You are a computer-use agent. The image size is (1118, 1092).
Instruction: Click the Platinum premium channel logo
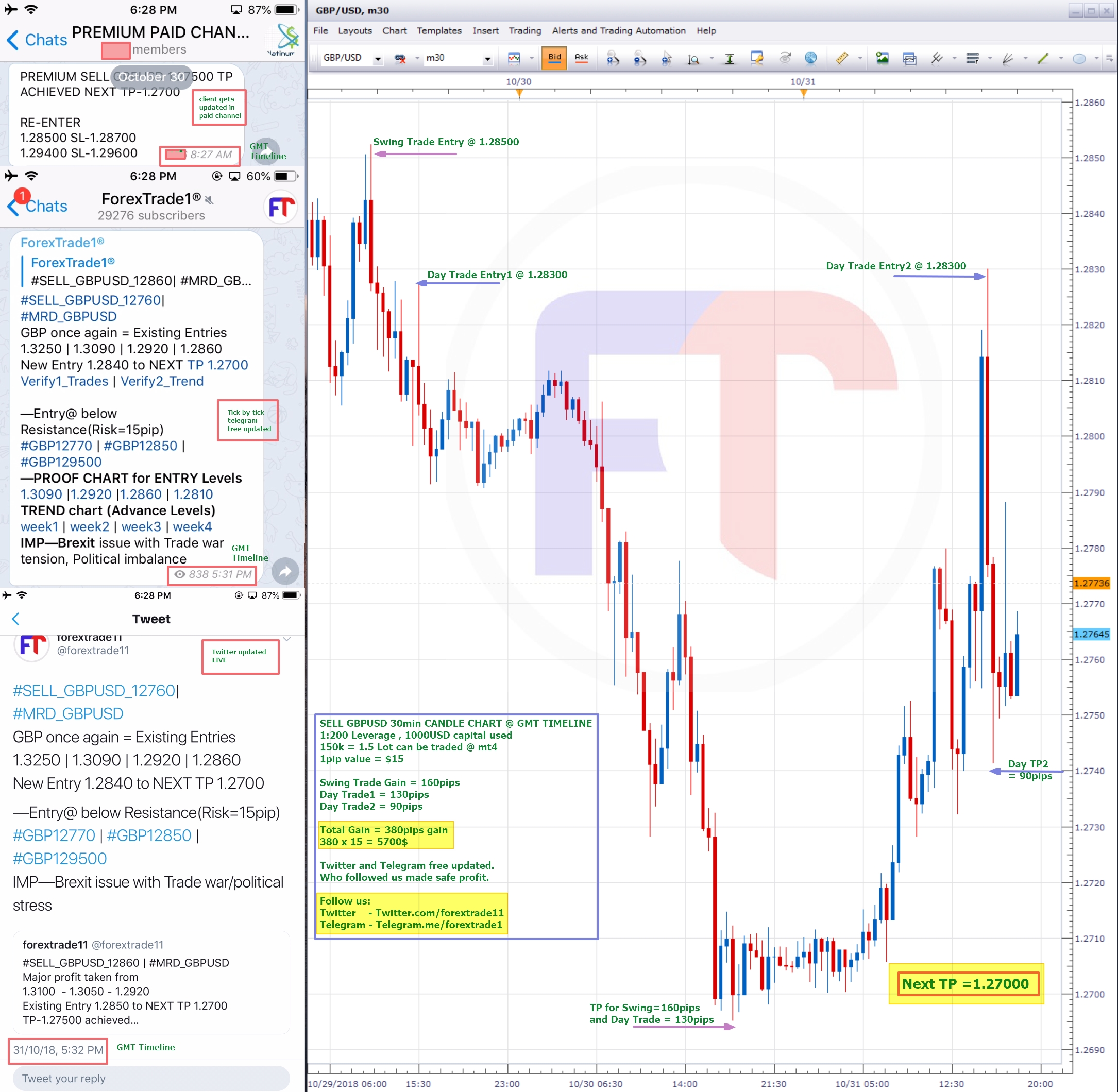coord(283,39)
